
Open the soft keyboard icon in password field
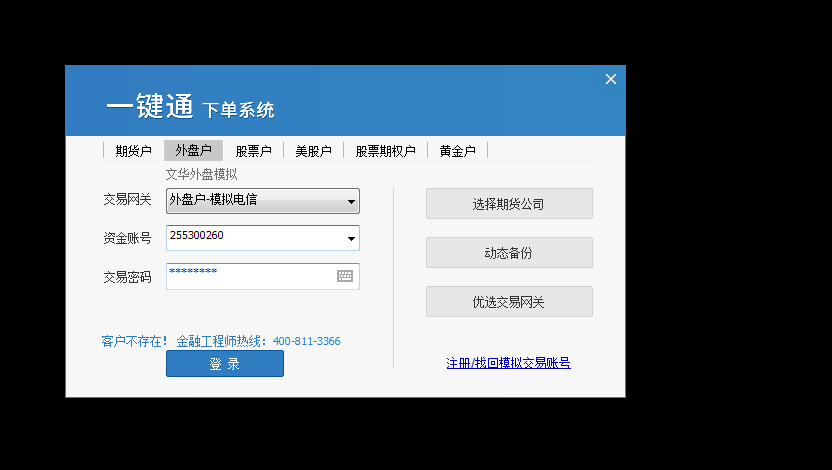click(x=345, y=276)
